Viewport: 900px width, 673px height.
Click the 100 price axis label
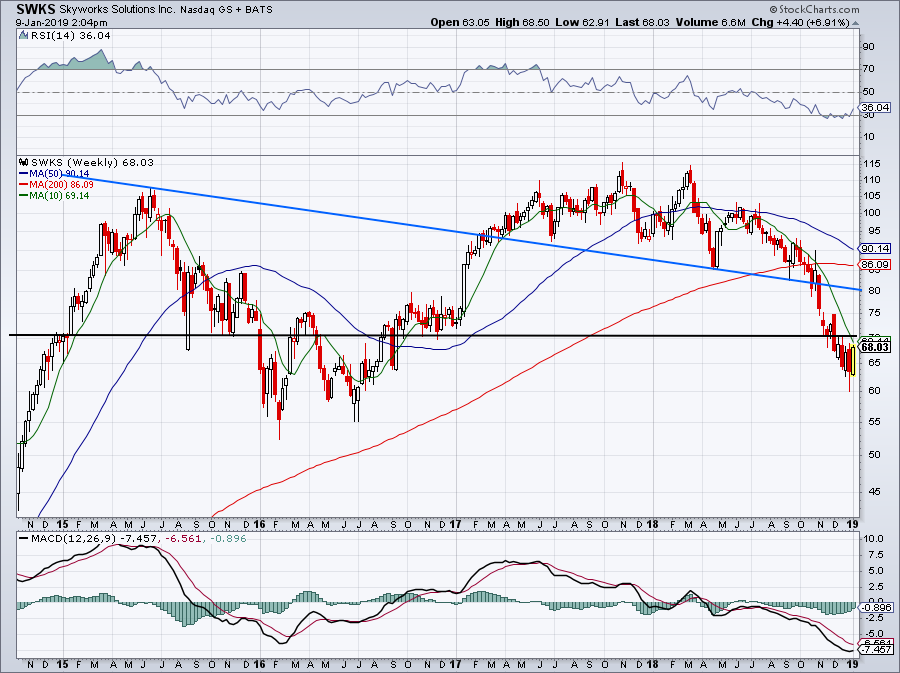[871, 213]
